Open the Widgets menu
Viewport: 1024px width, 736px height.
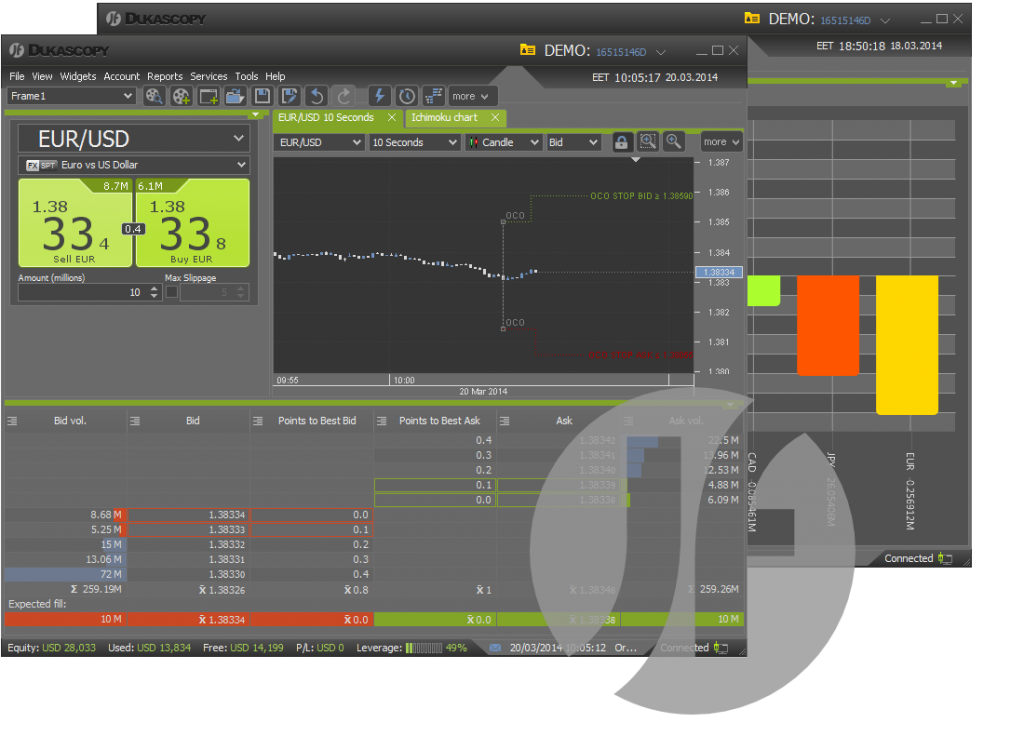[x=78, y=76]
